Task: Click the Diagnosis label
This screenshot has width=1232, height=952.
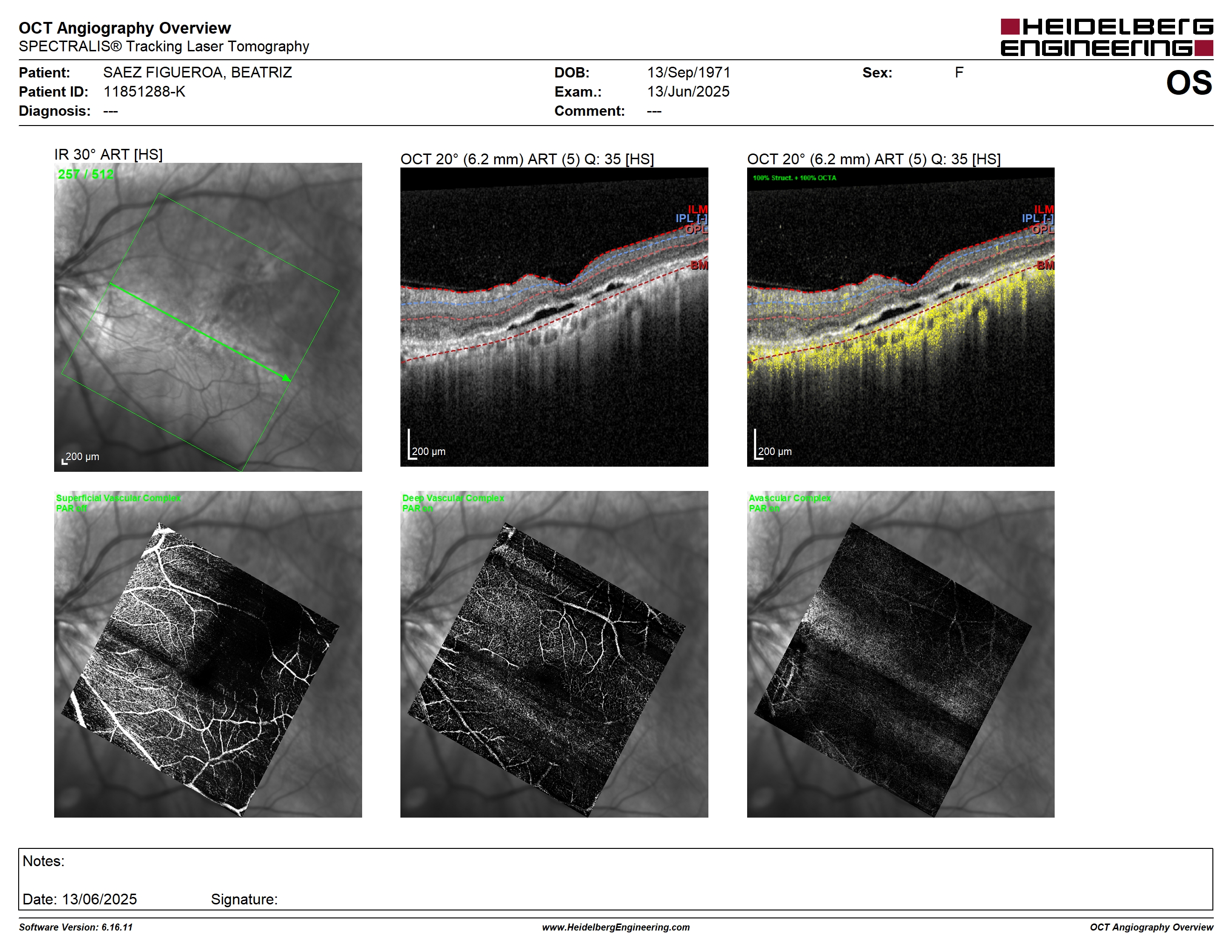Action: pyautogui.click(x=55, y=111)
